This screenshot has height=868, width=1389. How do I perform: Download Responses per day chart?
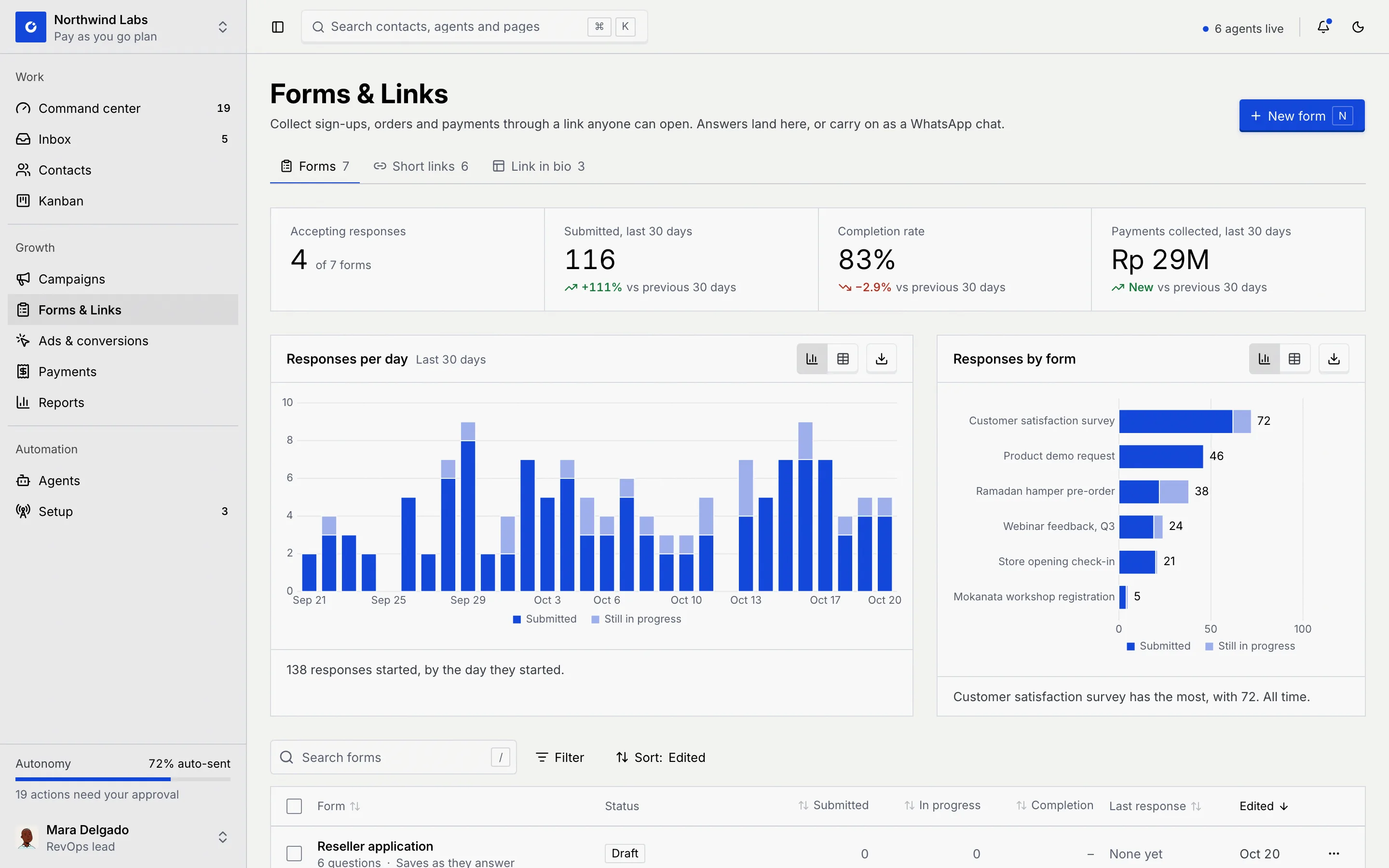pos(882,359)
